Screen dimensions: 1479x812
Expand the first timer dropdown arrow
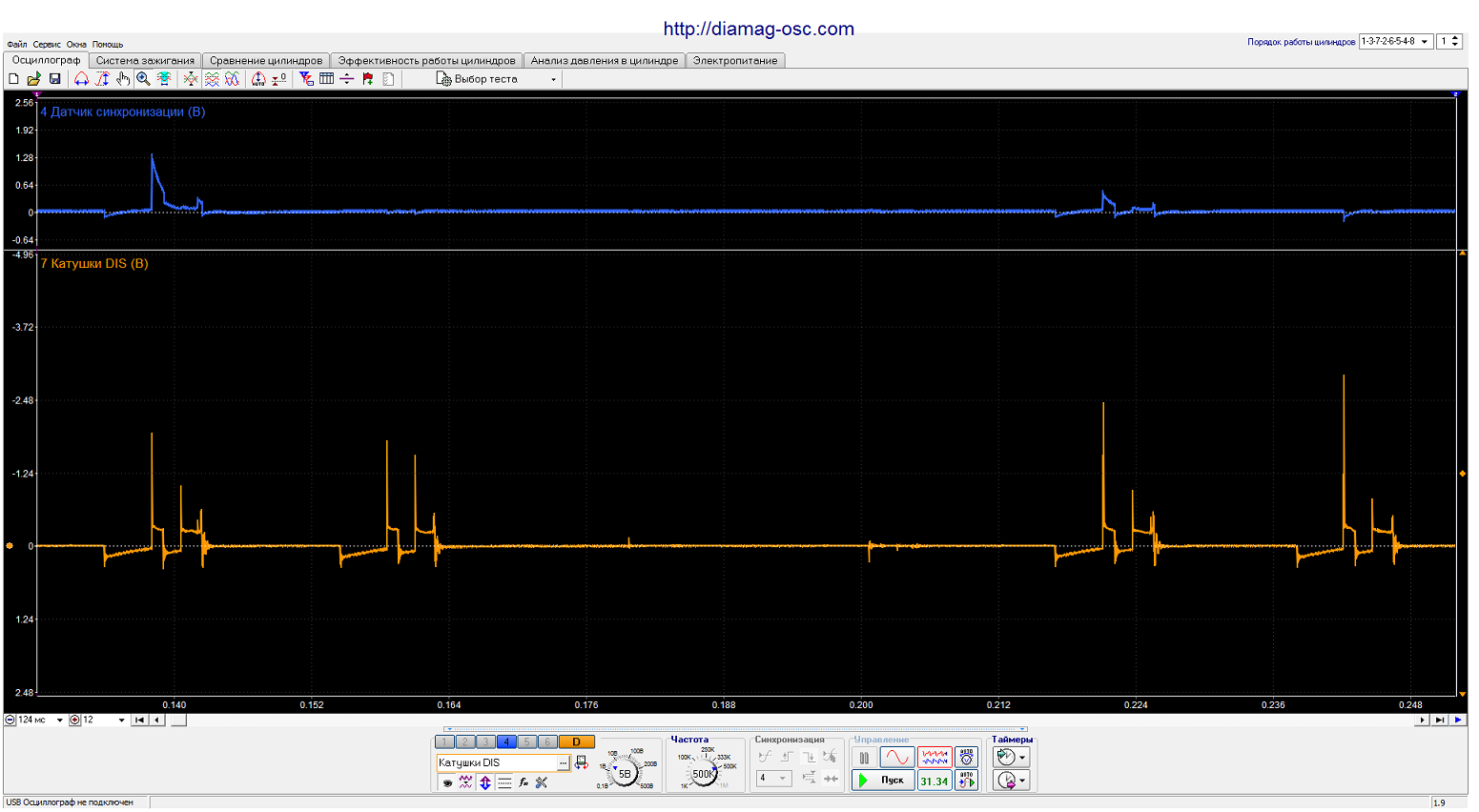pyautogui.click(x=1022, y=758)
